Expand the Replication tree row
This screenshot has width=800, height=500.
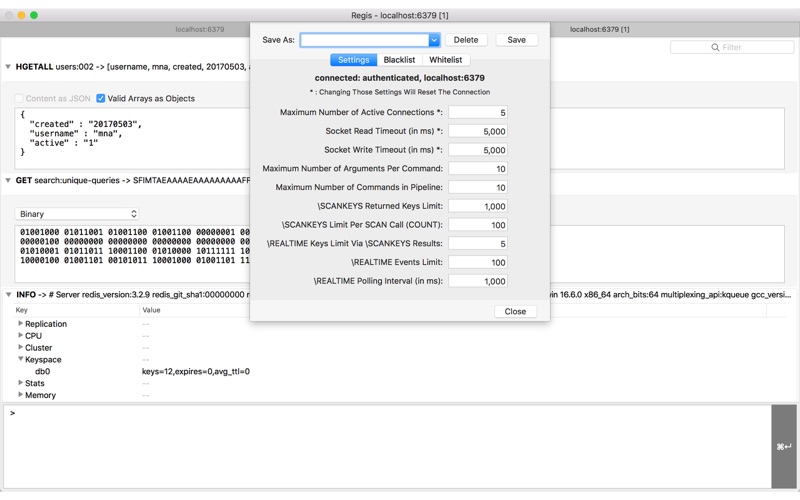(20, 323)
